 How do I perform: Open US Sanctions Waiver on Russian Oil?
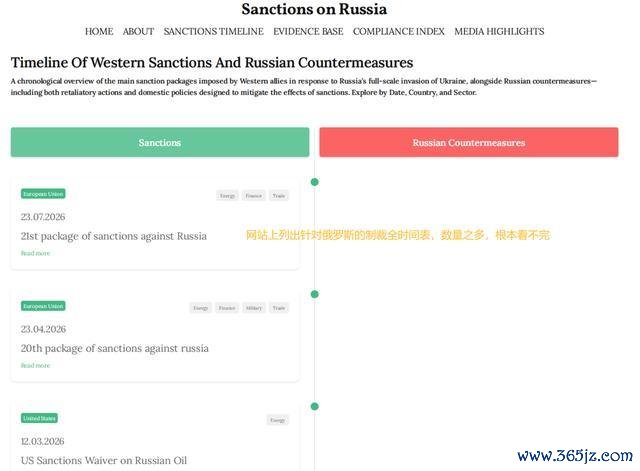(x=104, y=460)
